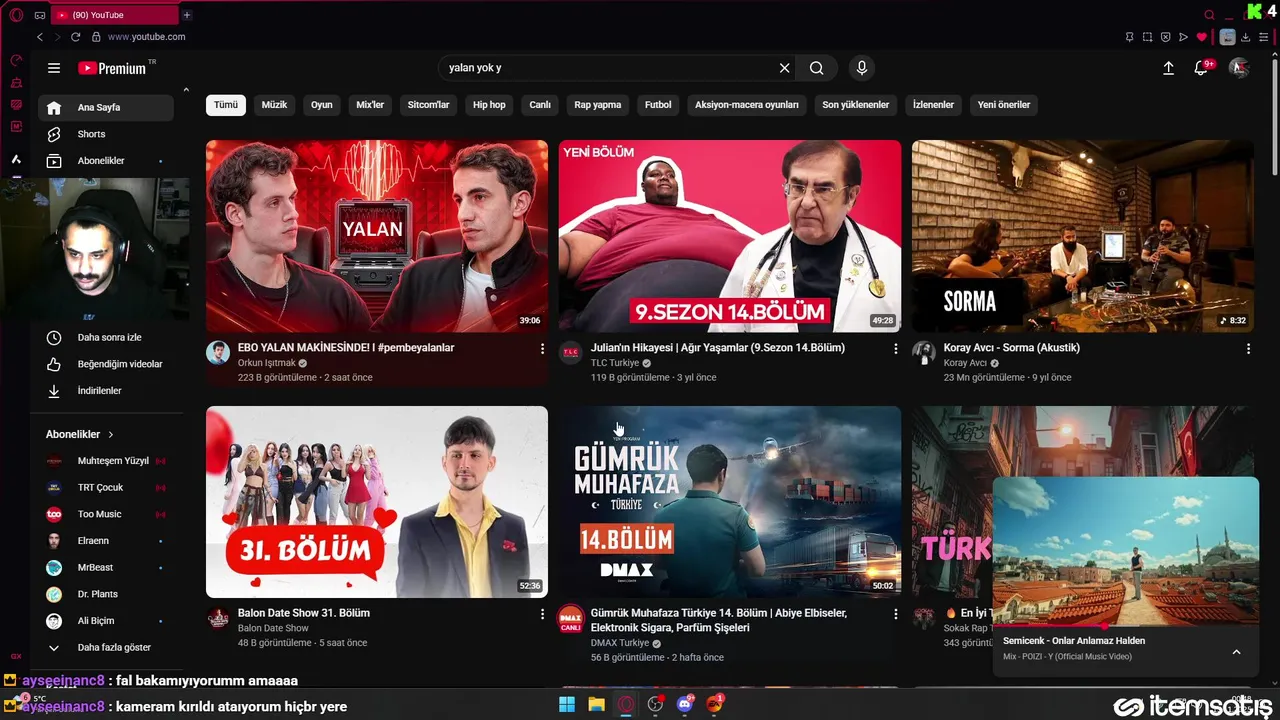Open File Explorer from taskbar
Viewport: 1280px width, 720px height.
[x=596, y=704]
